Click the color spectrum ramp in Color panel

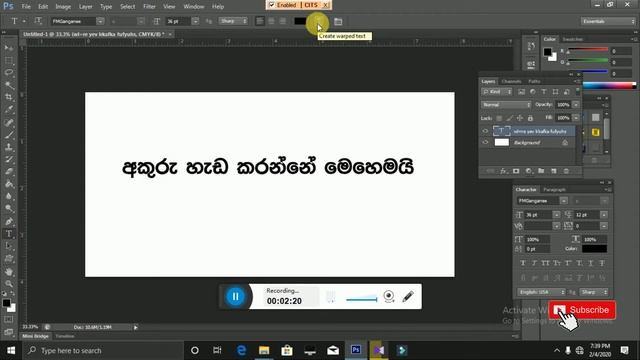point(609,85)
